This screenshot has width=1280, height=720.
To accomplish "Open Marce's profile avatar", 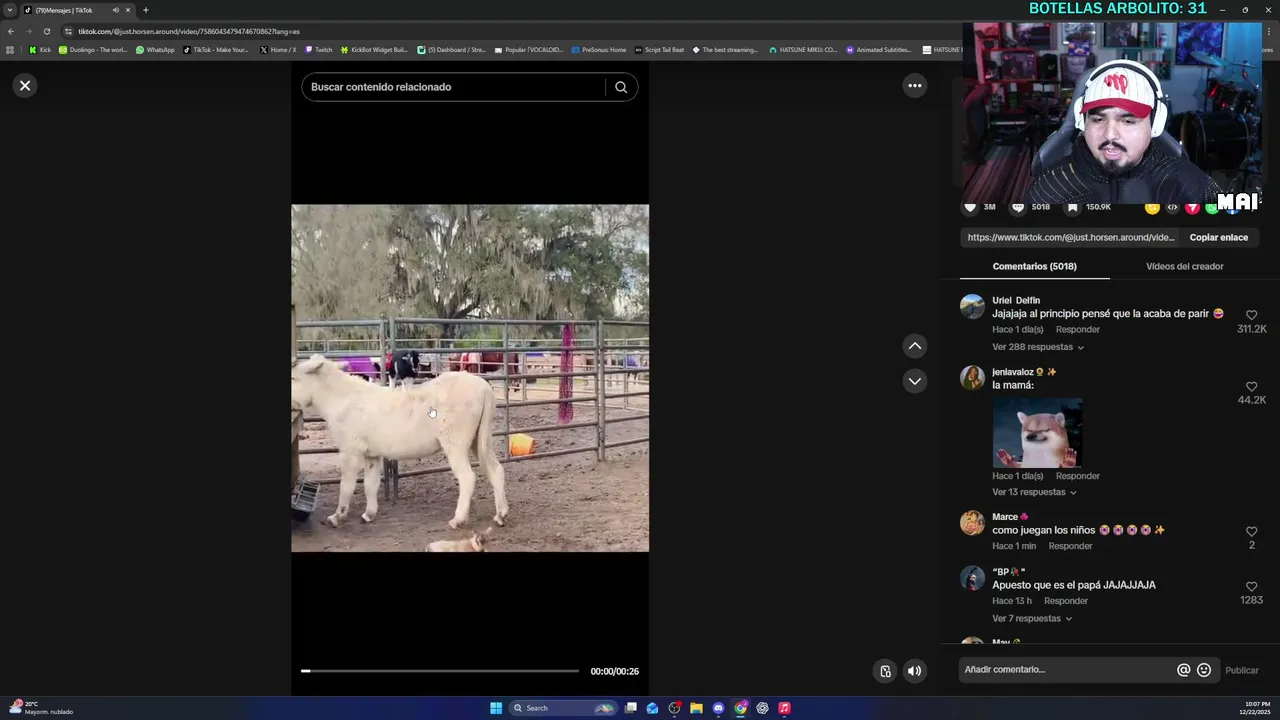I will [972, 523].
